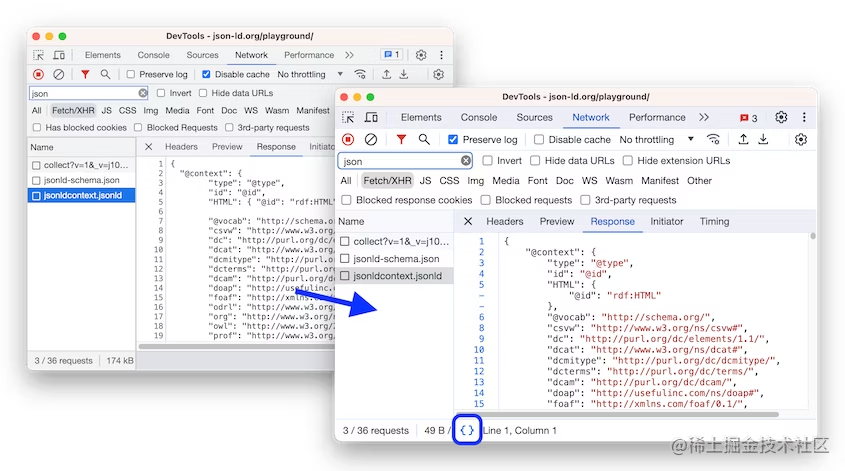The height and width of the screenshot is (471, 845).
Task: Check Blocked response cookies option
Action: pos(346,200)
